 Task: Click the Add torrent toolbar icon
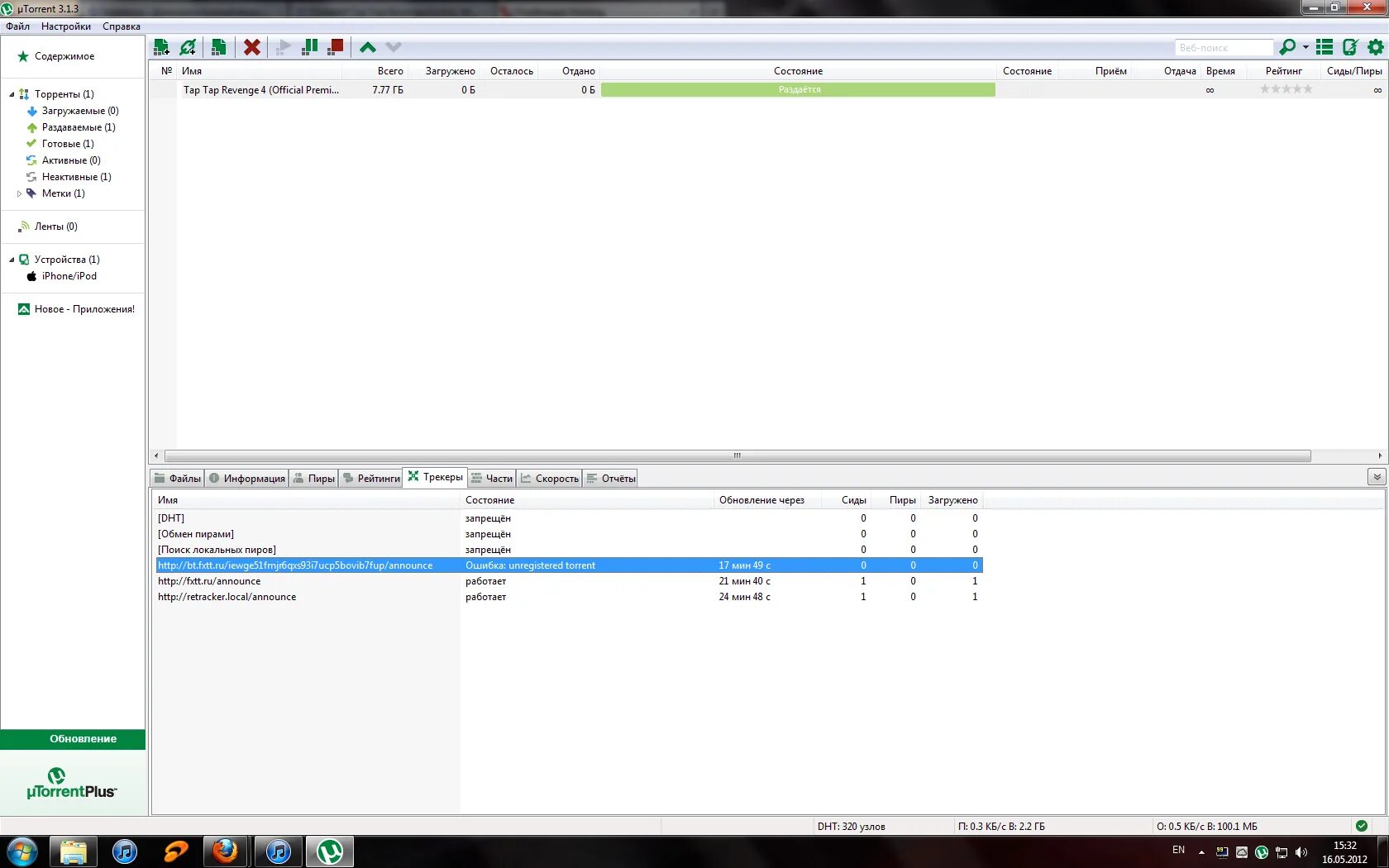pyautogui.click(x=161, y=47)
